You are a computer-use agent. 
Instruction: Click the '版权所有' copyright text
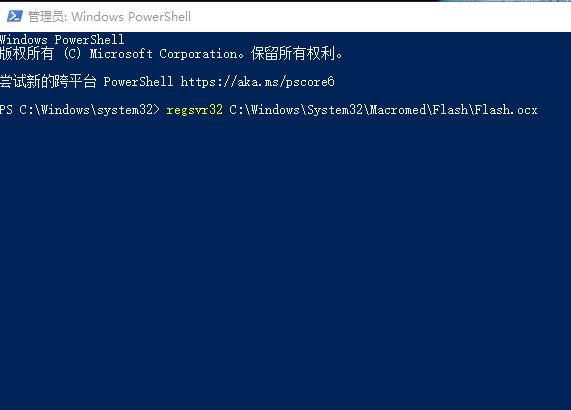[27, 54]
